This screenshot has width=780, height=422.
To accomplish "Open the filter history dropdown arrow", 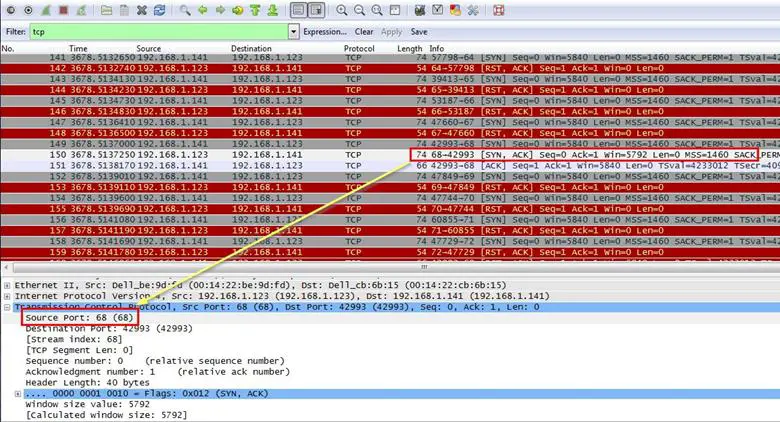I will pos(293,32).
